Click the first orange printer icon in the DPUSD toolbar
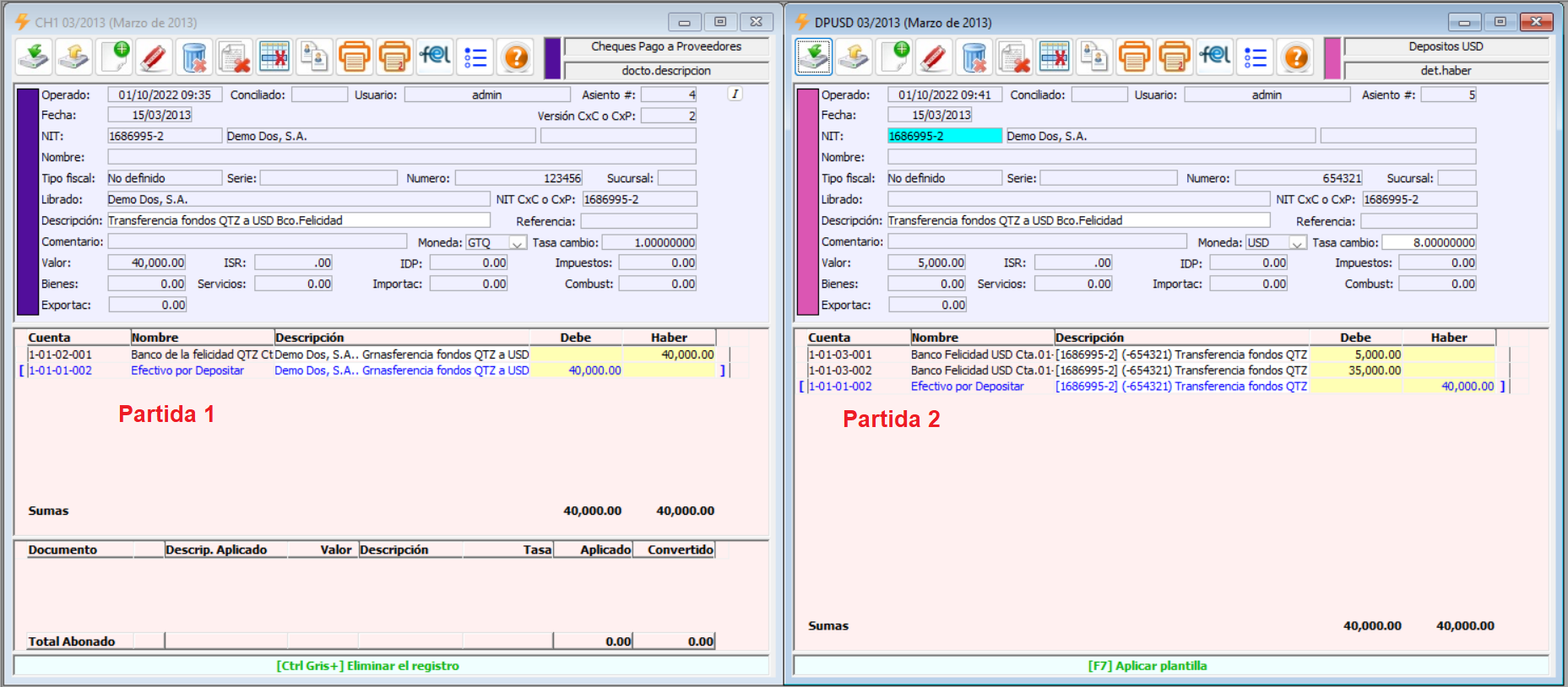The width and height of the screenshot is (1568, 687). [1134, 57]
